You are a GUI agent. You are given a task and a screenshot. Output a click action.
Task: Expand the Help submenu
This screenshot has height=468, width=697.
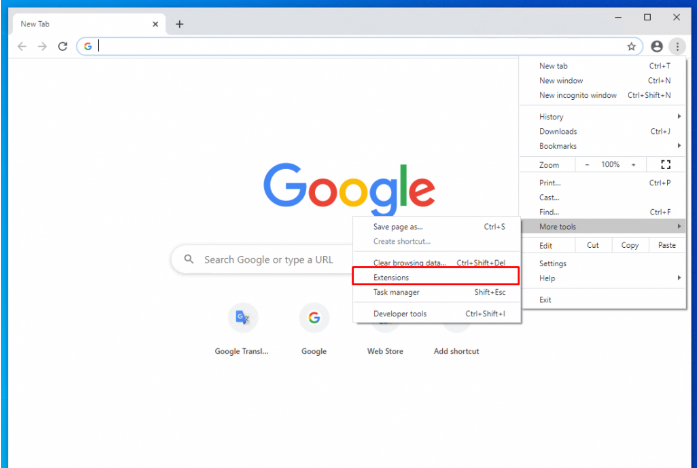tap(603, 278)
